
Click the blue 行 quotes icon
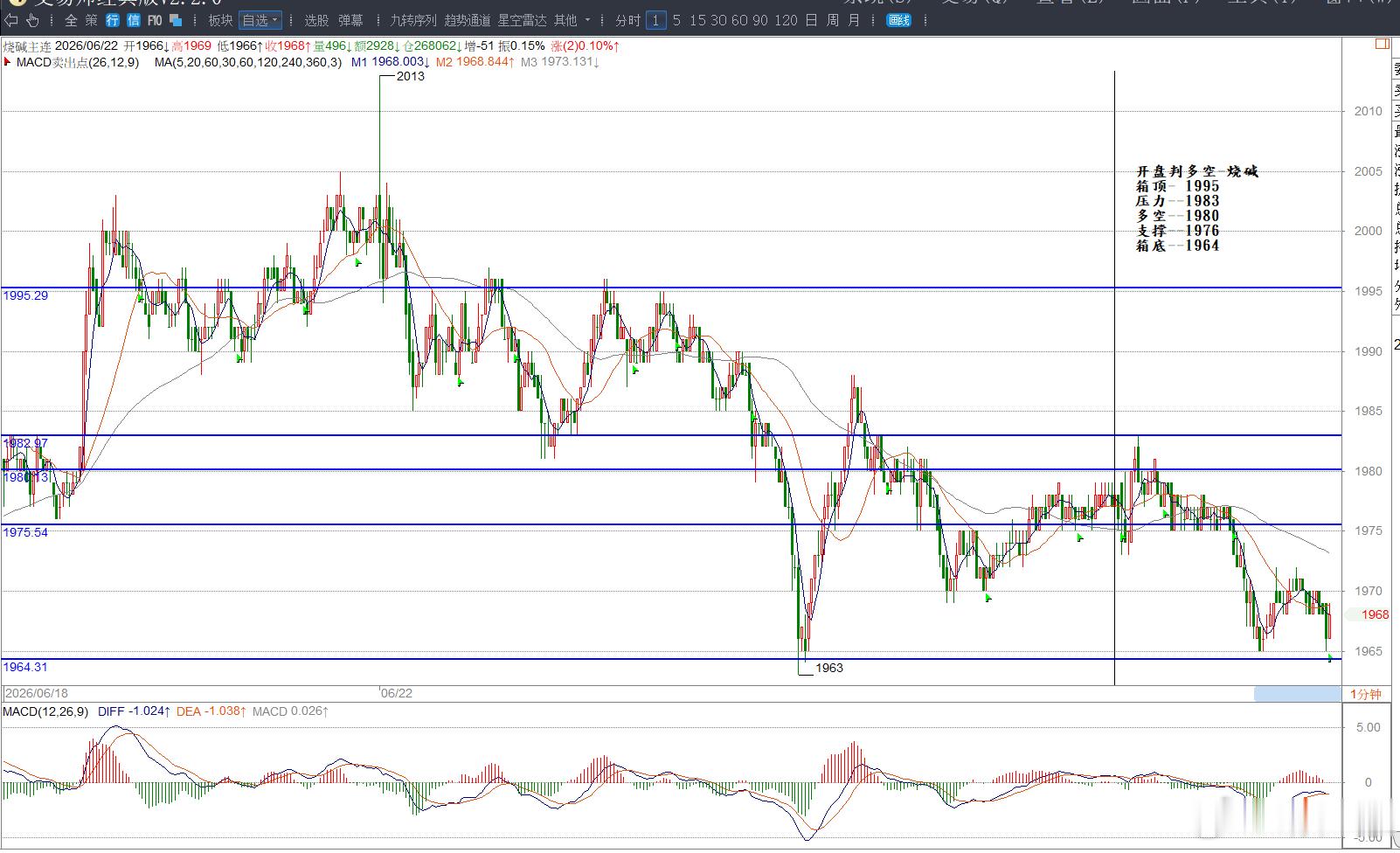tap(113, 20)
